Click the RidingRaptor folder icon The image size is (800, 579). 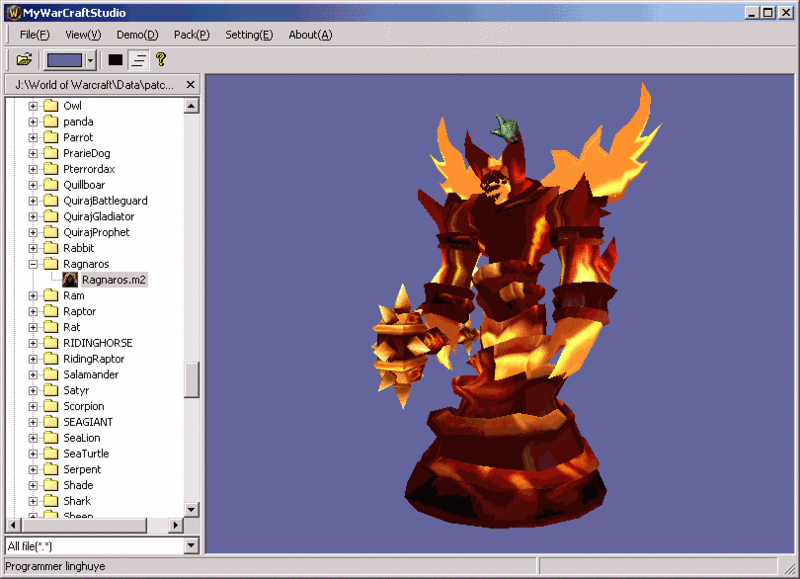51,359
